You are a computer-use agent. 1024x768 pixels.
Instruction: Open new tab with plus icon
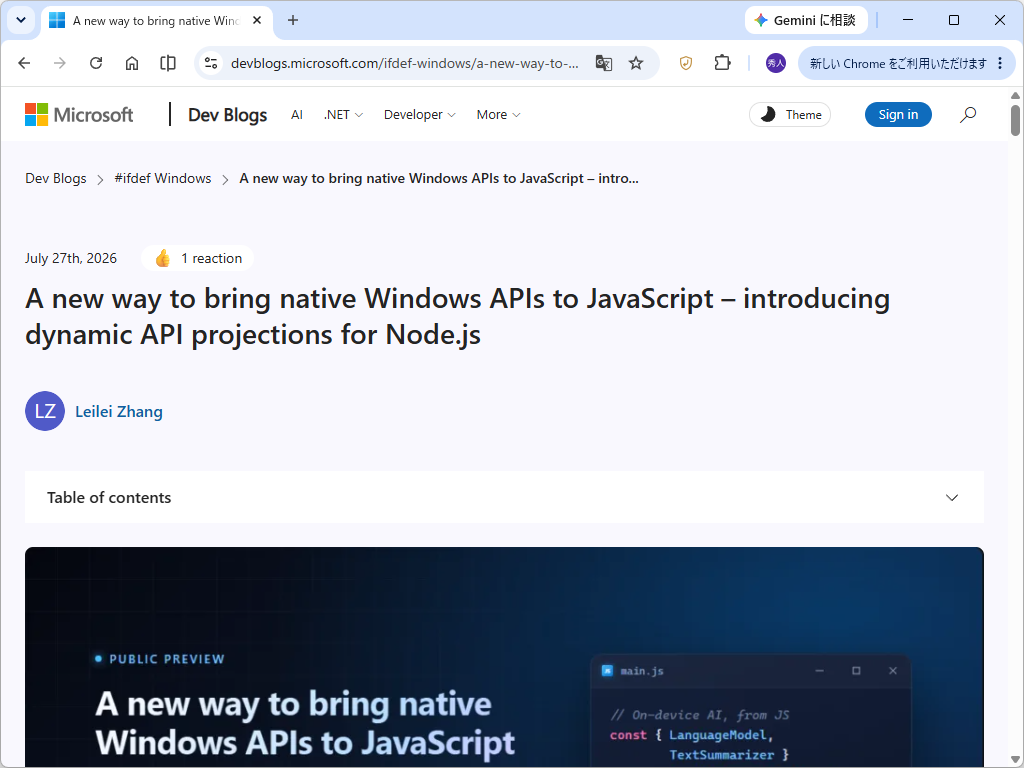coord(293,20)
